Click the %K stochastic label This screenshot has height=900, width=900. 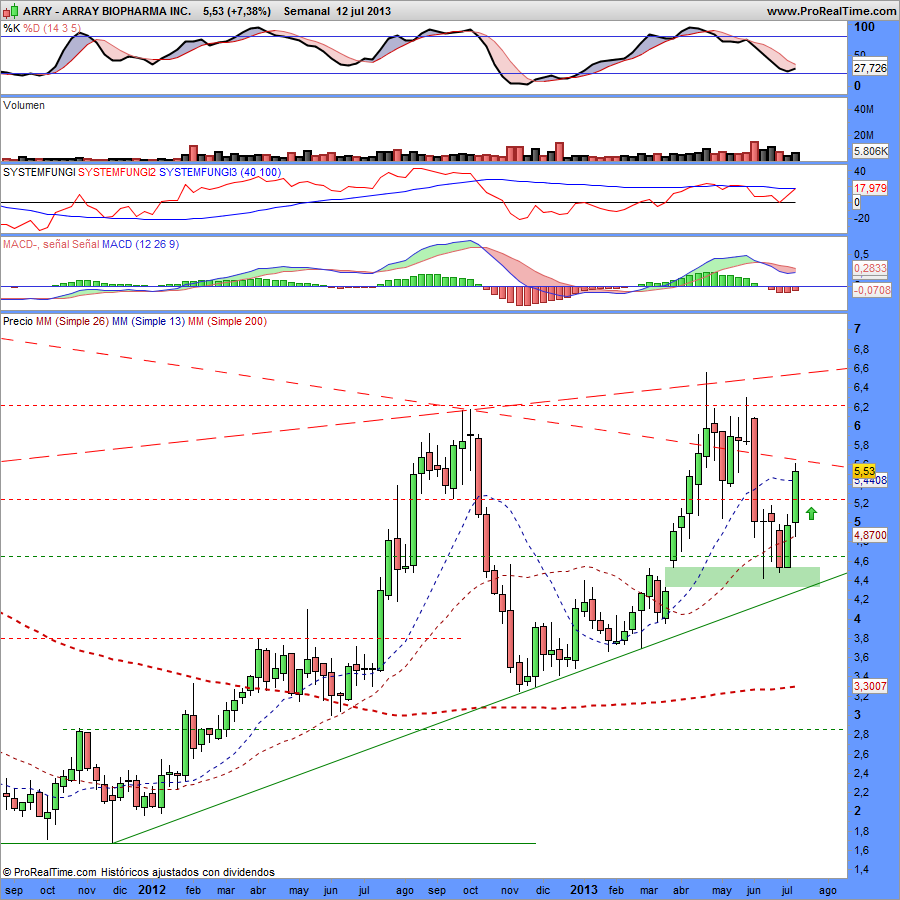pos(12,28)
